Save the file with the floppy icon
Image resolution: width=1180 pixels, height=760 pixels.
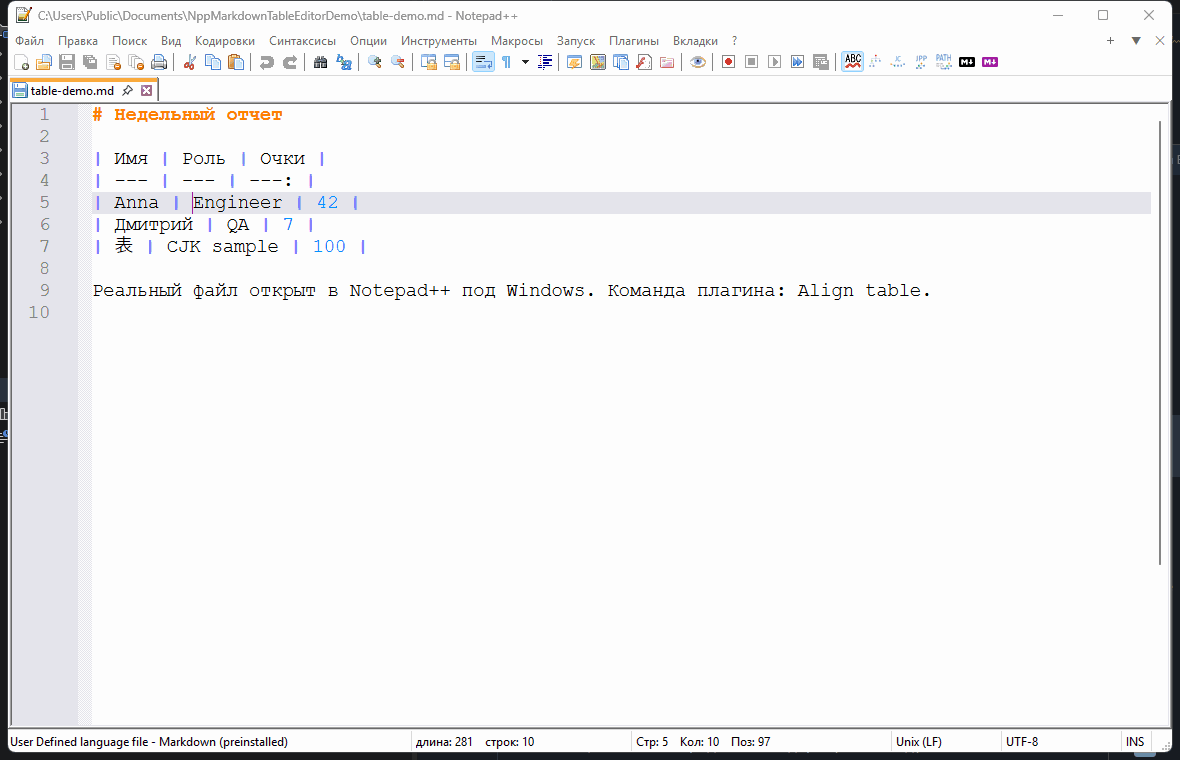pyautogui.click(x=67, y=62)
